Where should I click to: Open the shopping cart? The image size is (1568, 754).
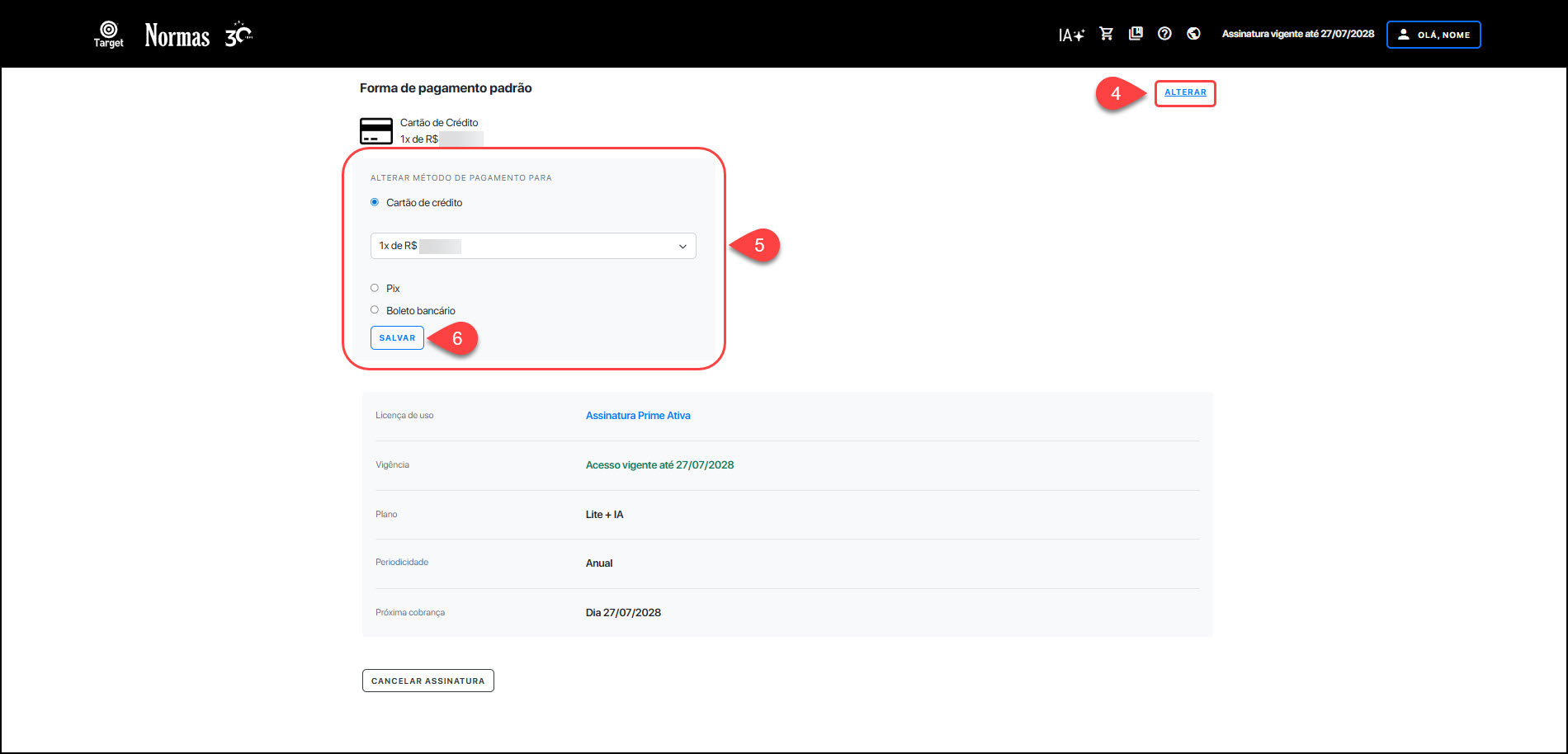click(x=1107, y=34)
